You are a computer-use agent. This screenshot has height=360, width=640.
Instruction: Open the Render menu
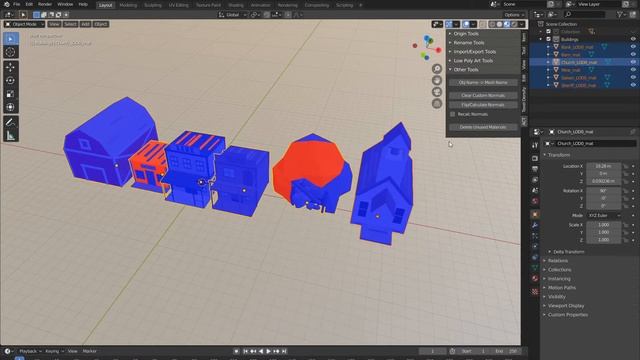(45, 4)
